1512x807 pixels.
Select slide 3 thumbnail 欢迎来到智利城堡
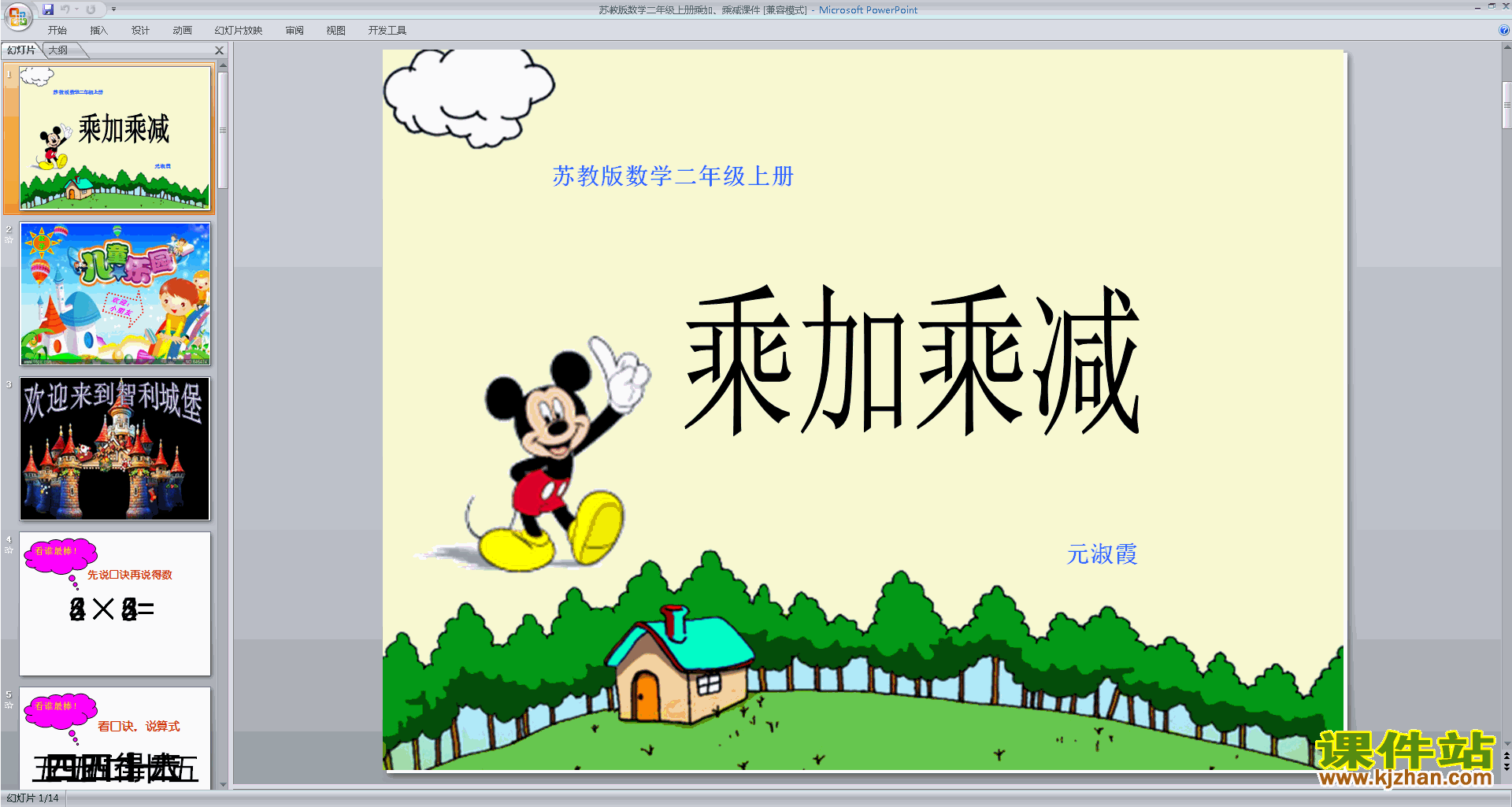click(115, 449)
